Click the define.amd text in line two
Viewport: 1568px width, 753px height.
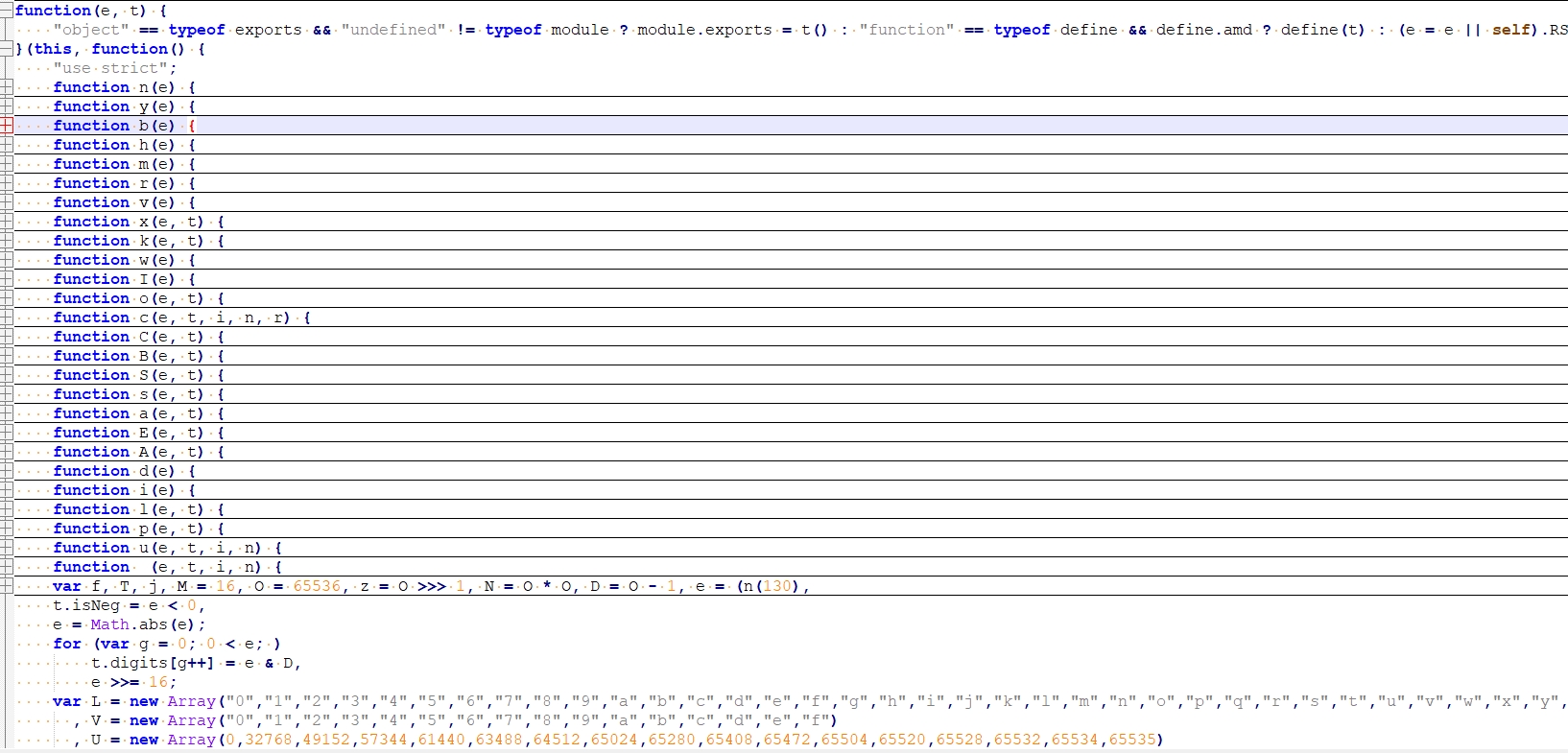tap(1203, 30)
